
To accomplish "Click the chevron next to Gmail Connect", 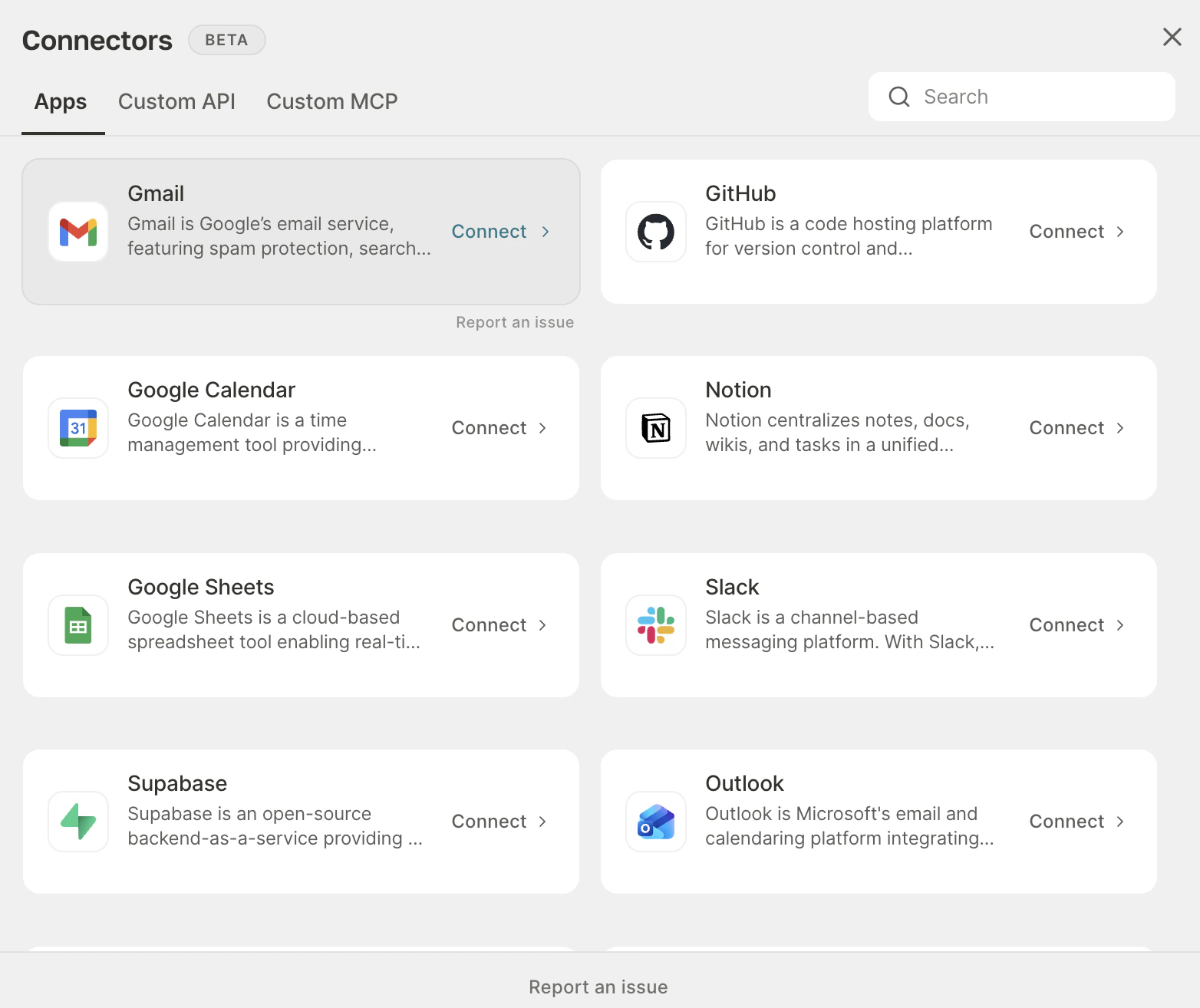I will pos(546,232).
